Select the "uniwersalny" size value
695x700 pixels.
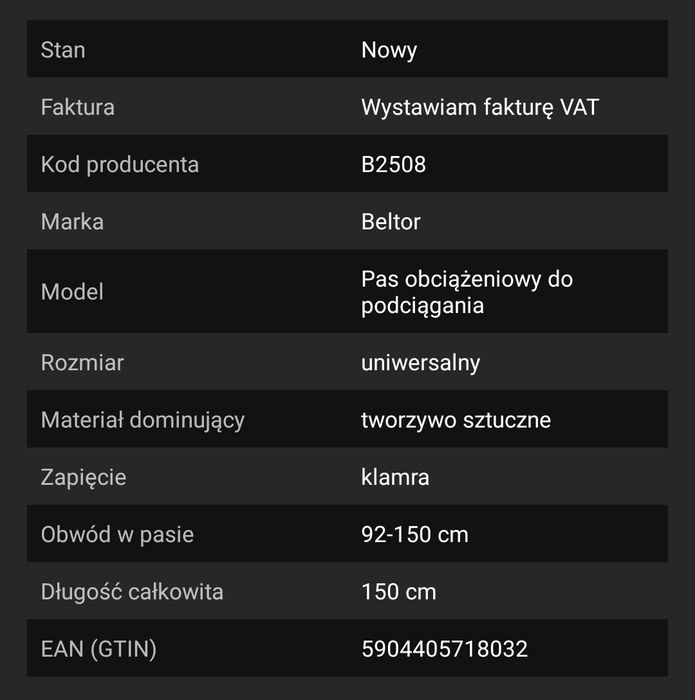(420, 362)
